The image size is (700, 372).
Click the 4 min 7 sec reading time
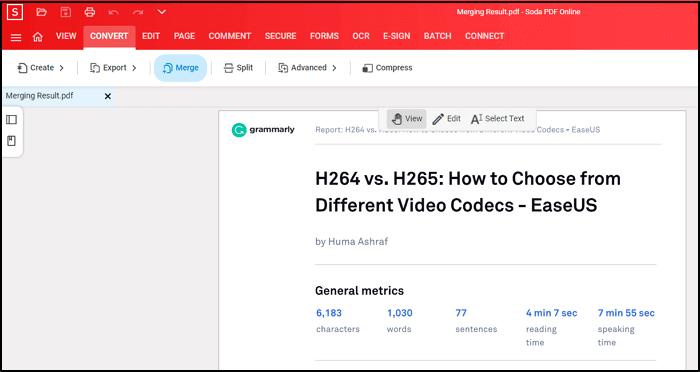(x=551, y=313)
